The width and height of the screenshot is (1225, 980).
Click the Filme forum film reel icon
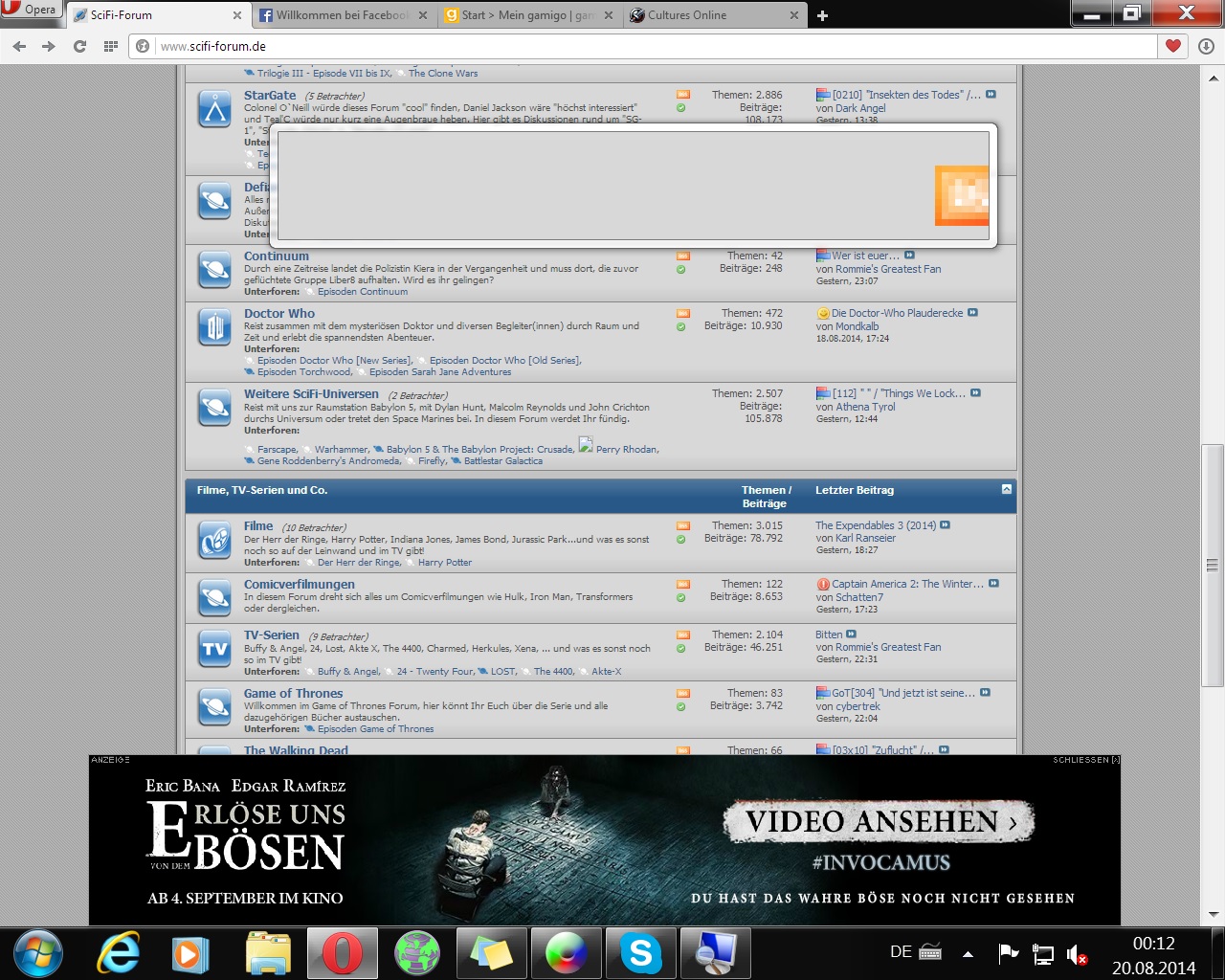[215, 541]
